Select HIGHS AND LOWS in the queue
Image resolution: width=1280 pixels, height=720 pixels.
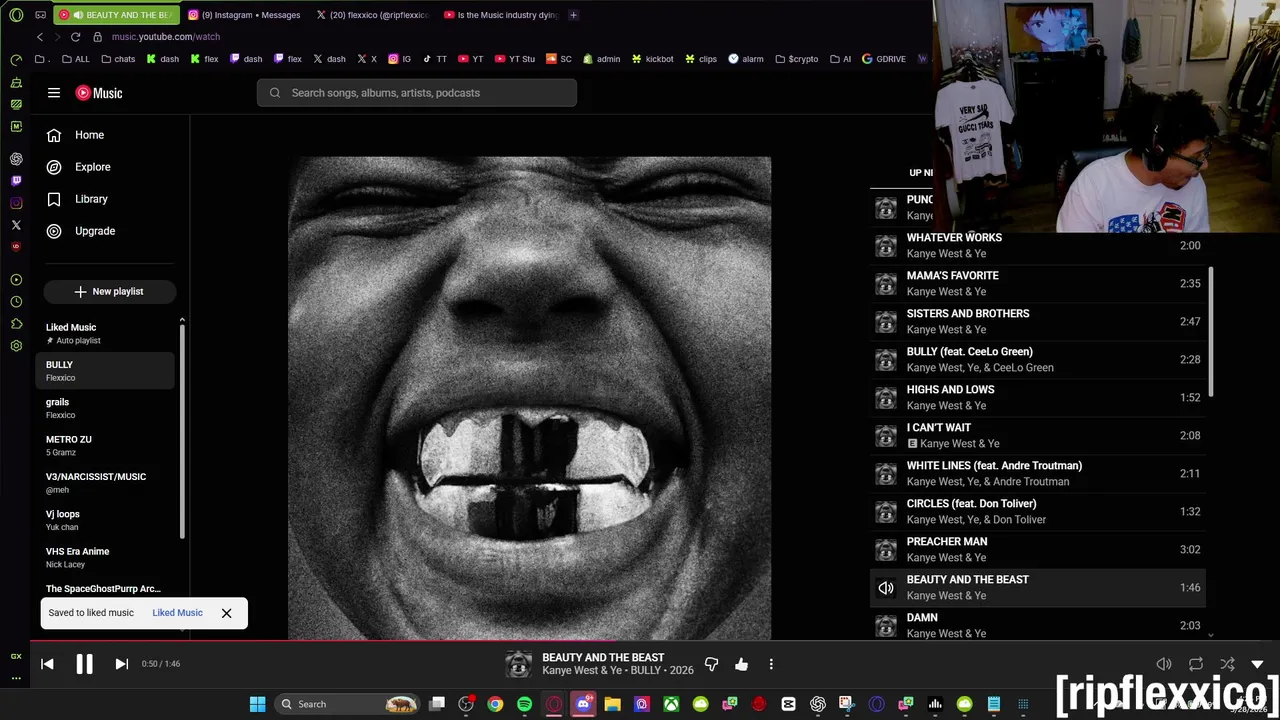(x=1037, y=397)
